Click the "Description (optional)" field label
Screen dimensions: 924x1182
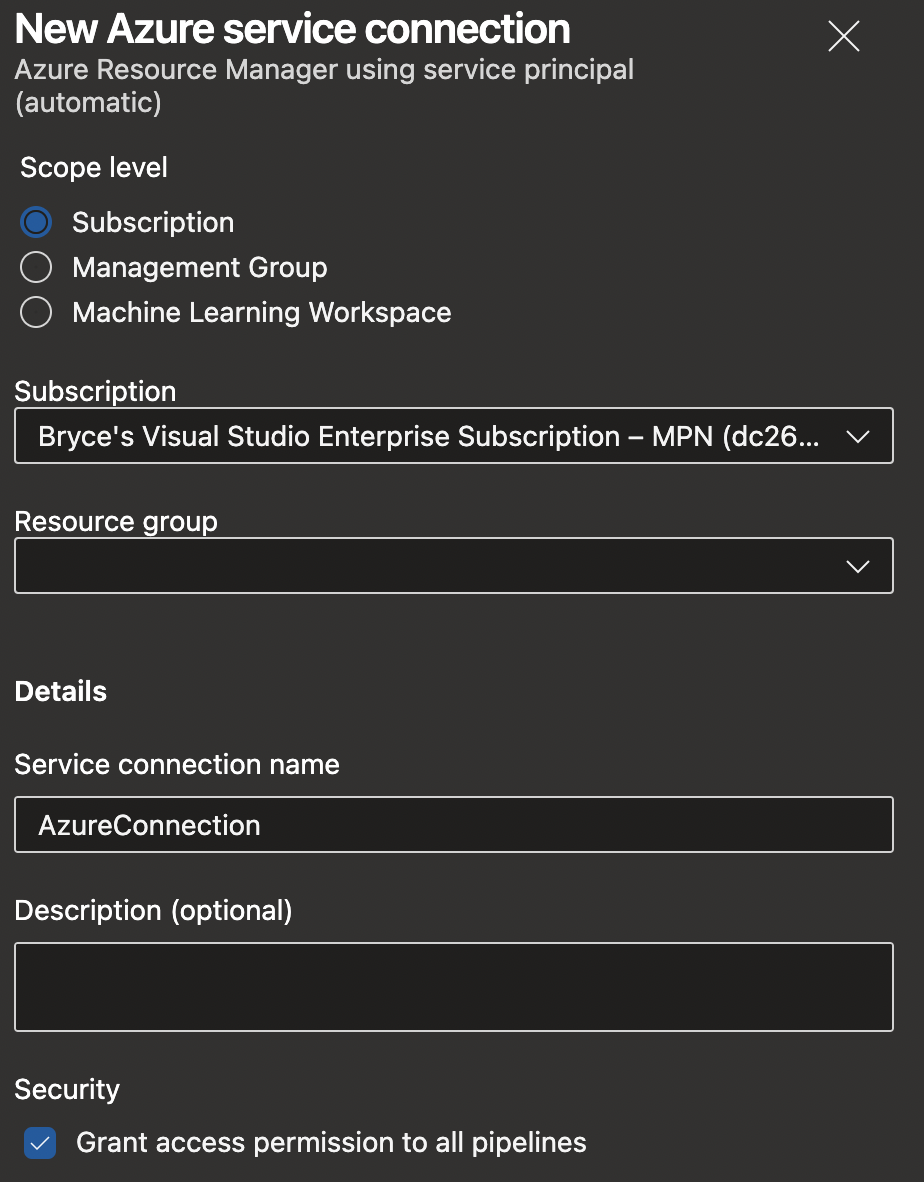point(153,911)
